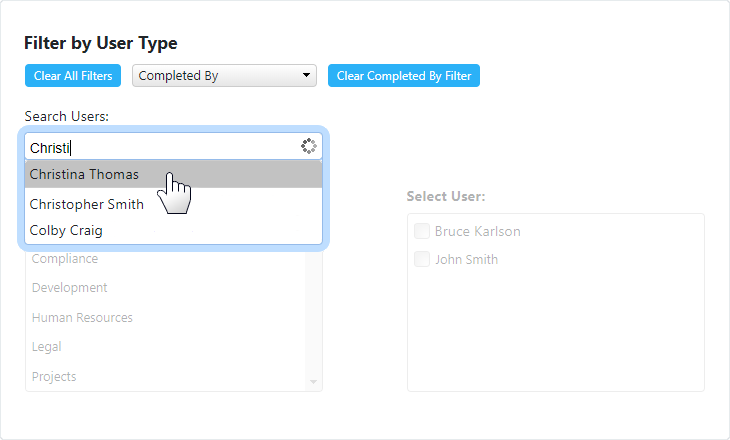Click the John Smith user label
The image size is (730, 440).
click(466, 259)
